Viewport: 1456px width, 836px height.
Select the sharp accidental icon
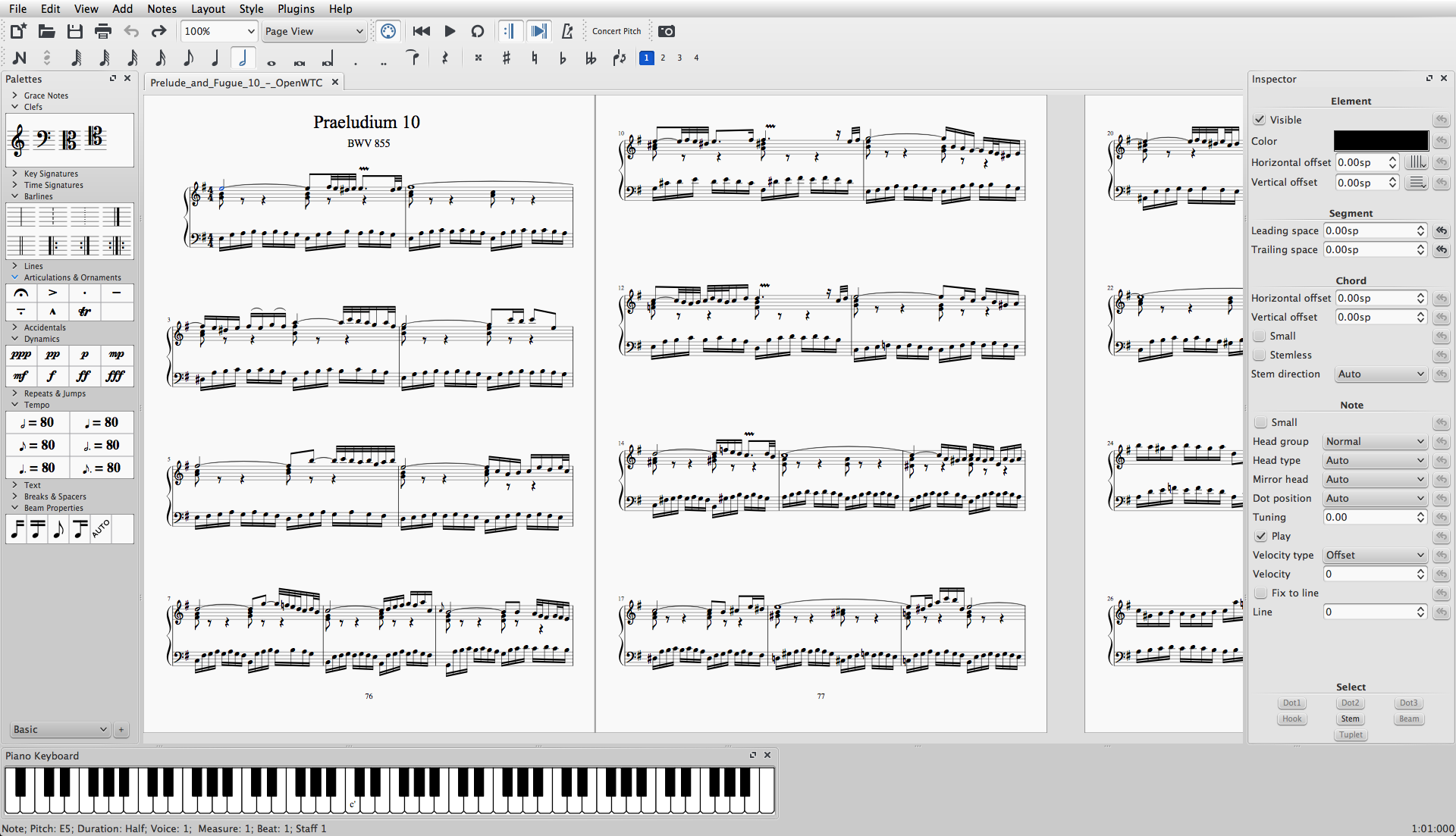507,58
